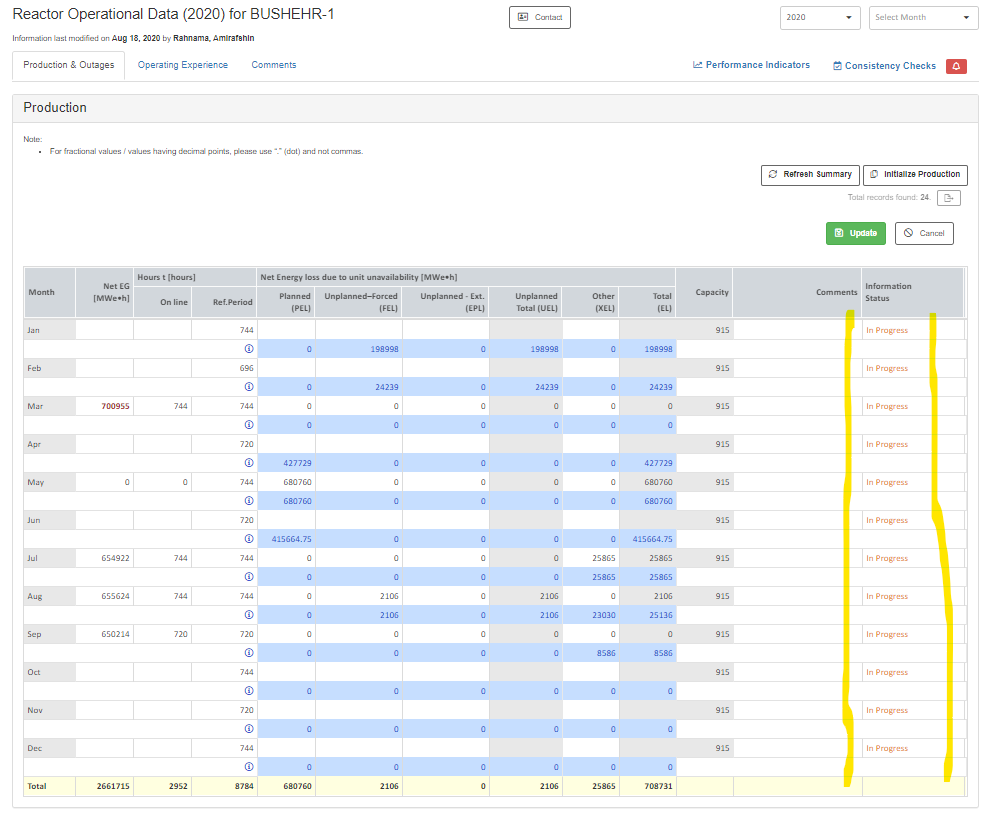Click Aug Net EG 655624 field
Image resolution: width=986 pixels, height=819 pixels.
point(104,596)
